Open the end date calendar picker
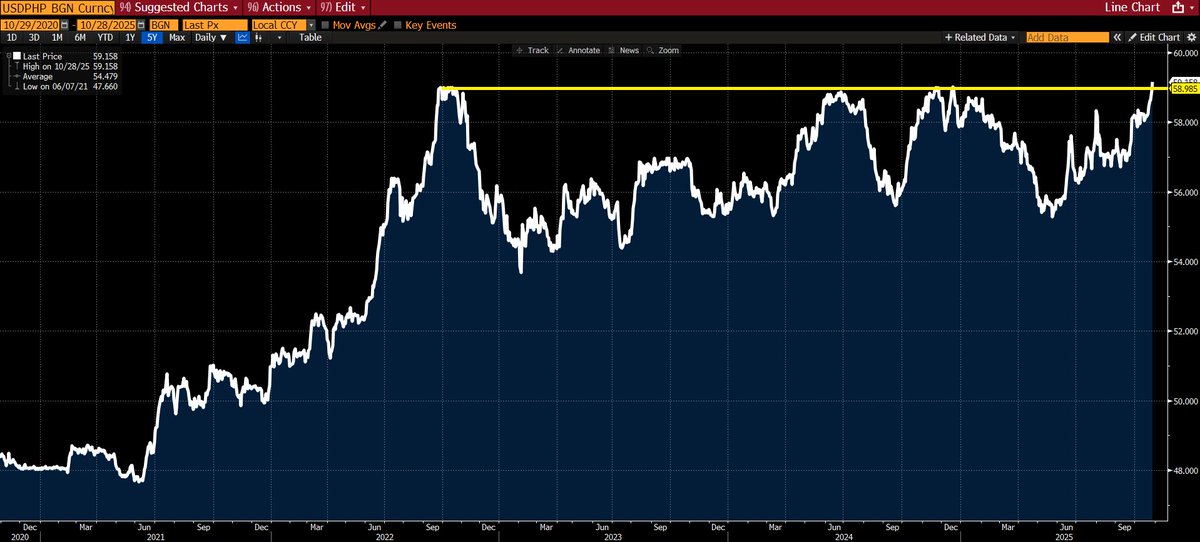 (x=141, y=25)
